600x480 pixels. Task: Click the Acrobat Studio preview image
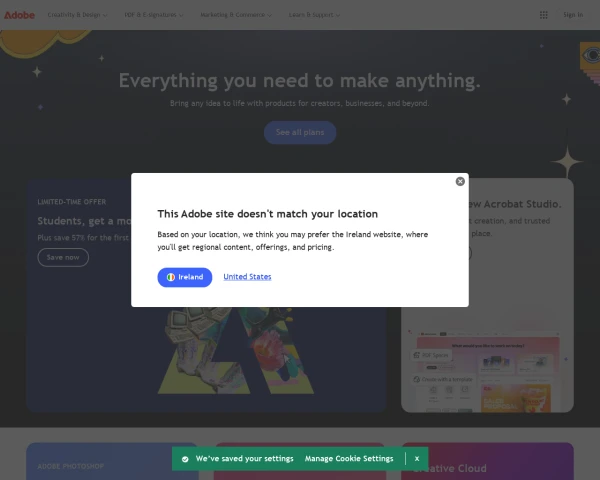(x=487, y=371)
